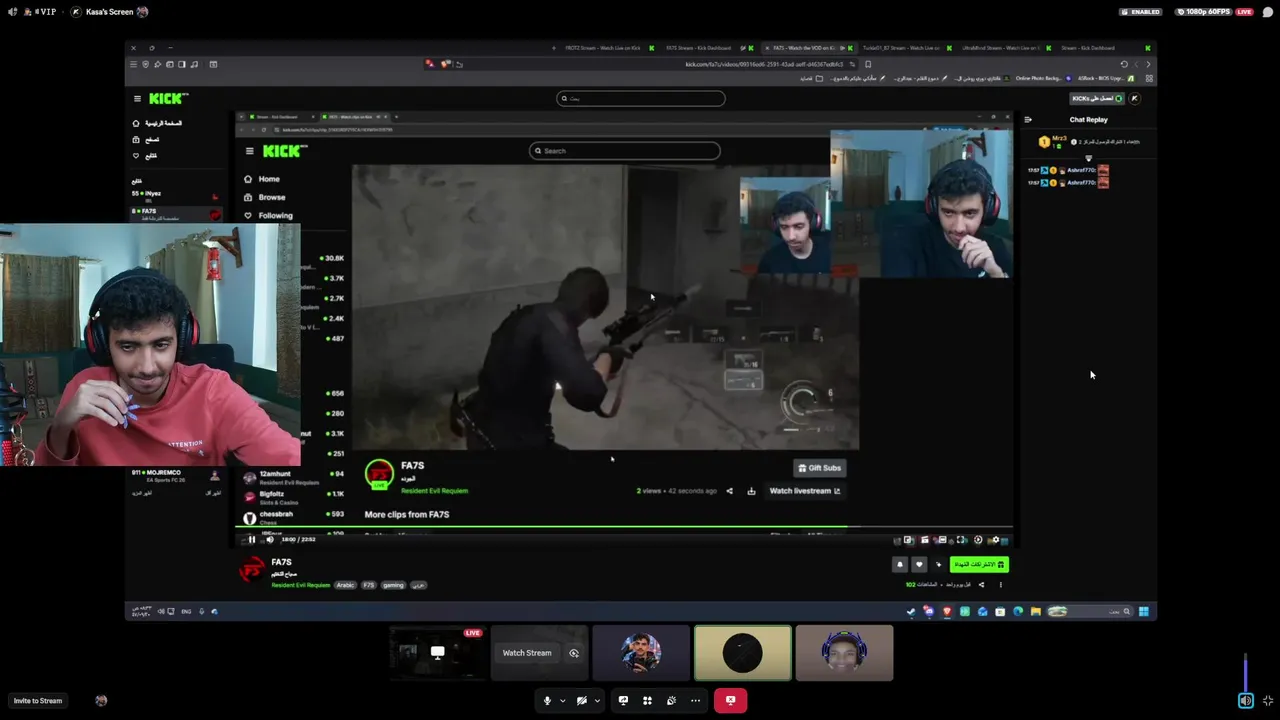Click the Gift Subs button
The width and height of the screenshot is (1280, 720).
(x=820, y=468)
